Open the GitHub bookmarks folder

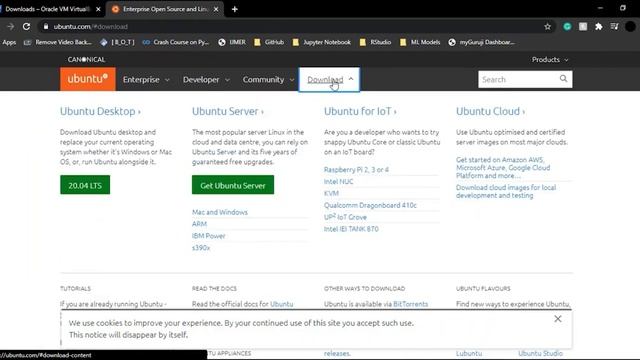(269, 42)
